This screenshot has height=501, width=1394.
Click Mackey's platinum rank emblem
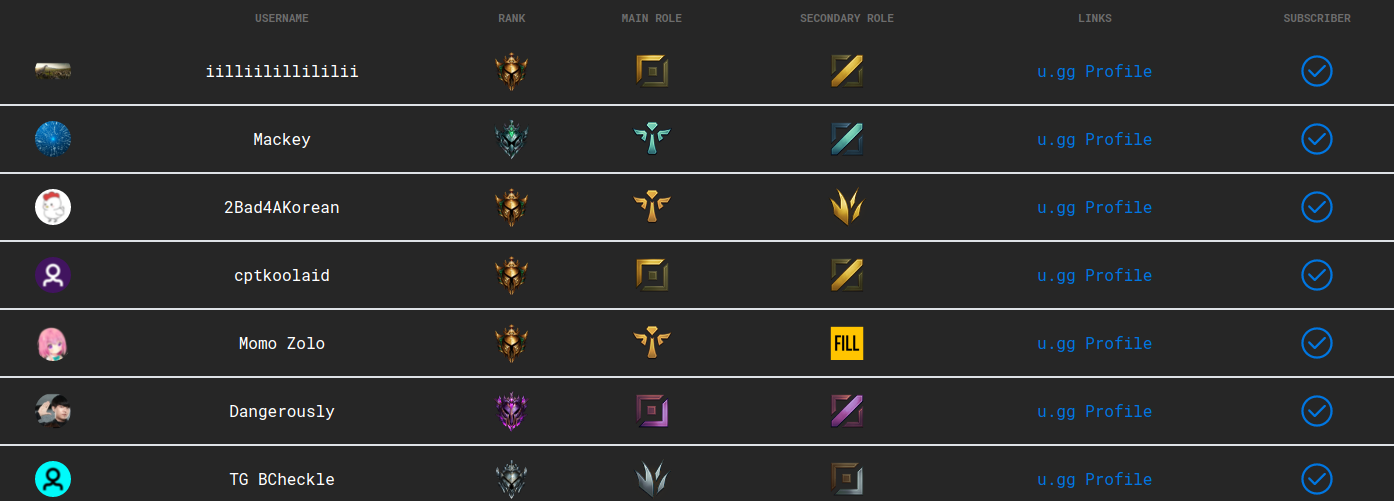click(511, 139)
